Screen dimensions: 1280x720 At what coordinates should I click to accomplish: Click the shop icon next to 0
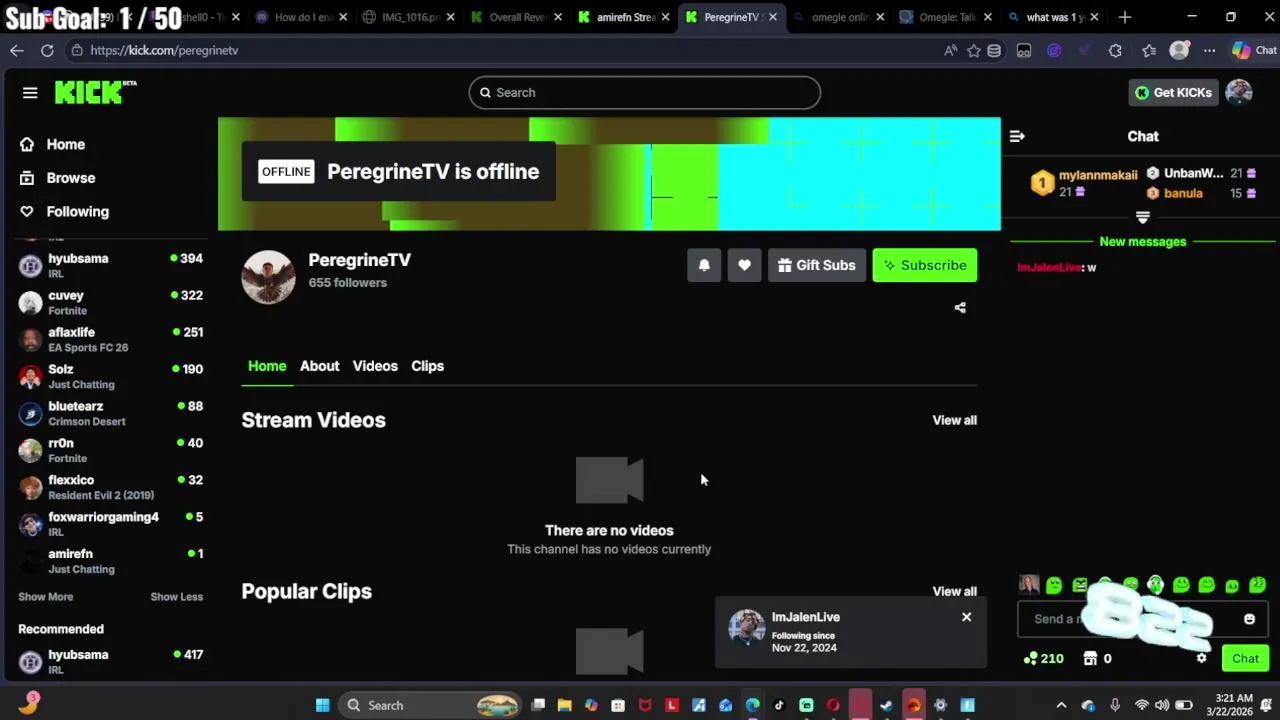(x=1091, y=658)
